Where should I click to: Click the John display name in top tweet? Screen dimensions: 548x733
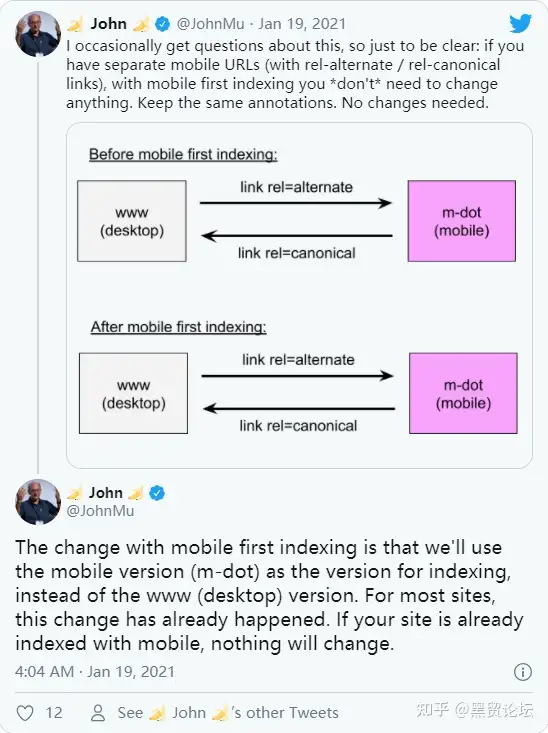pos(108,24)
